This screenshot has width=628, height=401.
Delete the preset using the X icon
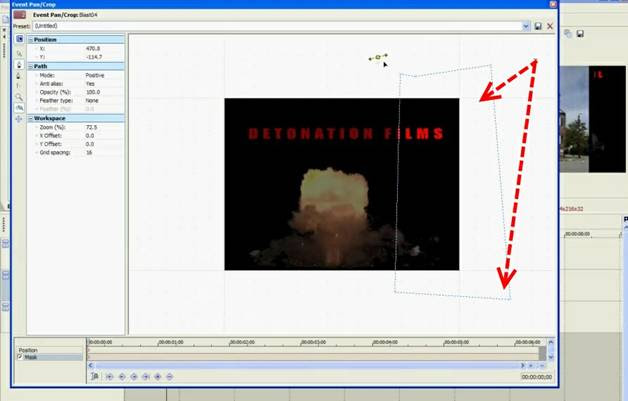tap(550, 26)
